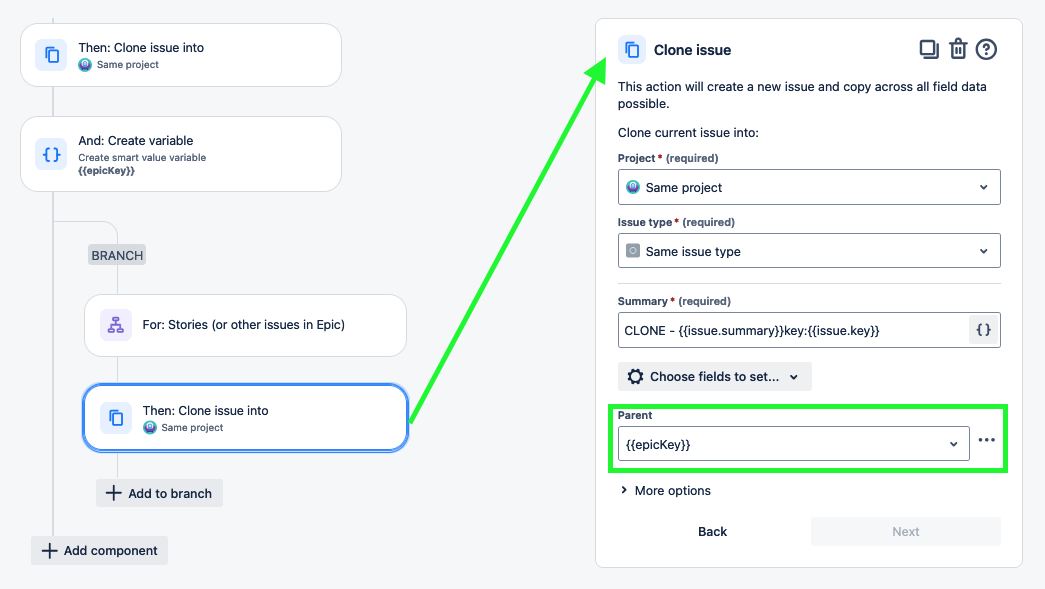This screenshot has width=1045, height=589.
Task: Click the trash icon to delete the Clone action
Action: [958, 48]
